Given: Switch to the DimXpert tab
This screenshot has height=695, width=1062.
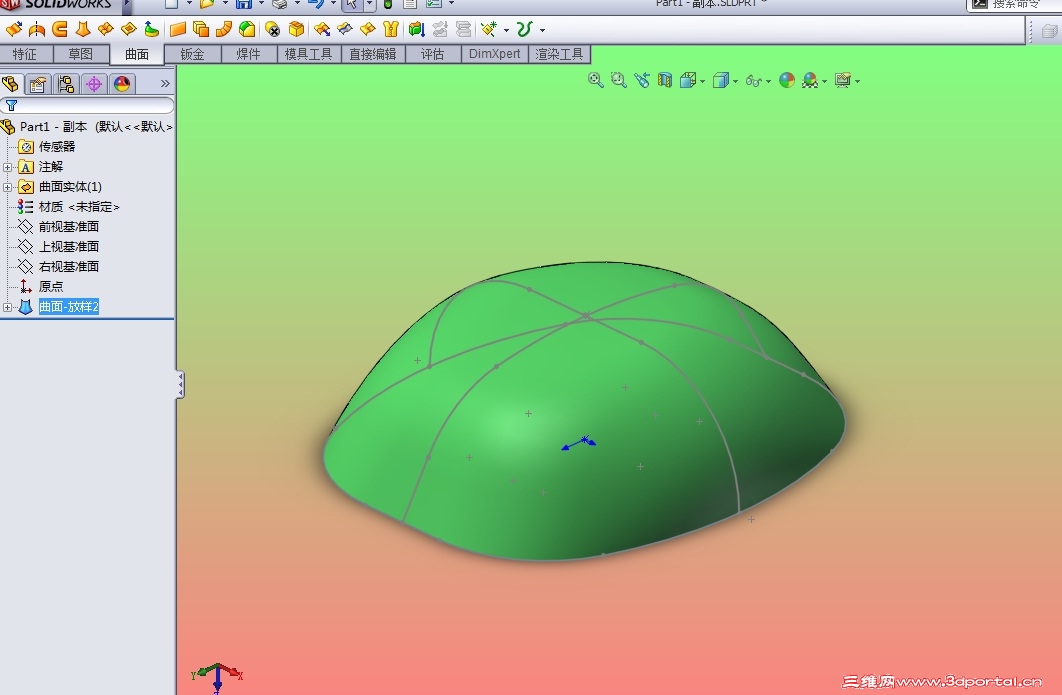Looking at the screenshot, I should coord(494,54).
